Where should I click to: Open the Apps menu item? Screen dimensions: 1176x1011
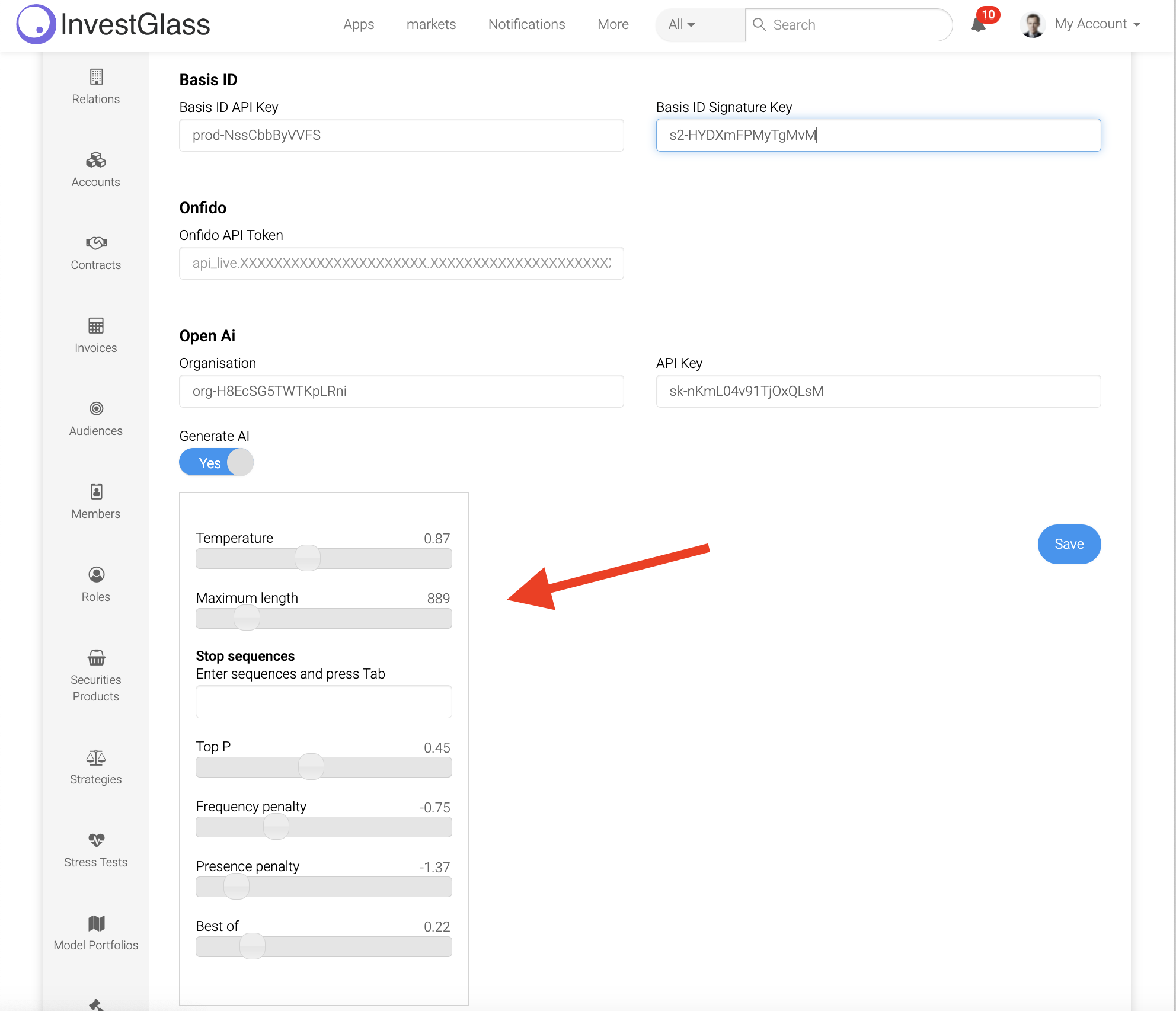click(x=359, y=24)
